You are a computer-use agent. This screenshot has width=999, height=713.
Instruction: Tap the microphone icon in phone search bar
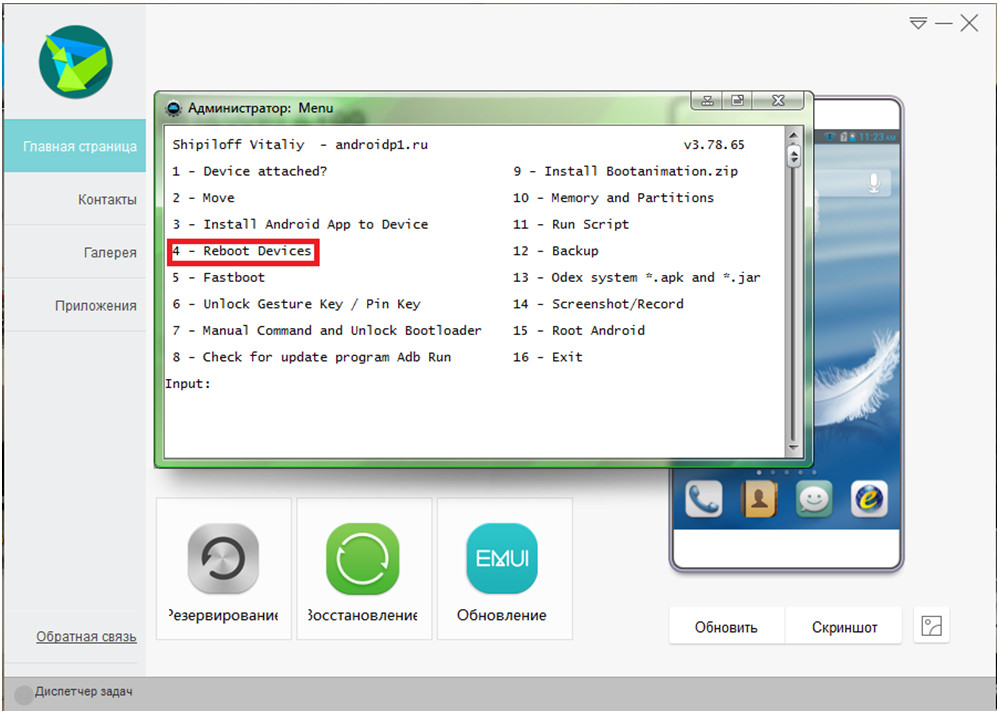point(875,182)
